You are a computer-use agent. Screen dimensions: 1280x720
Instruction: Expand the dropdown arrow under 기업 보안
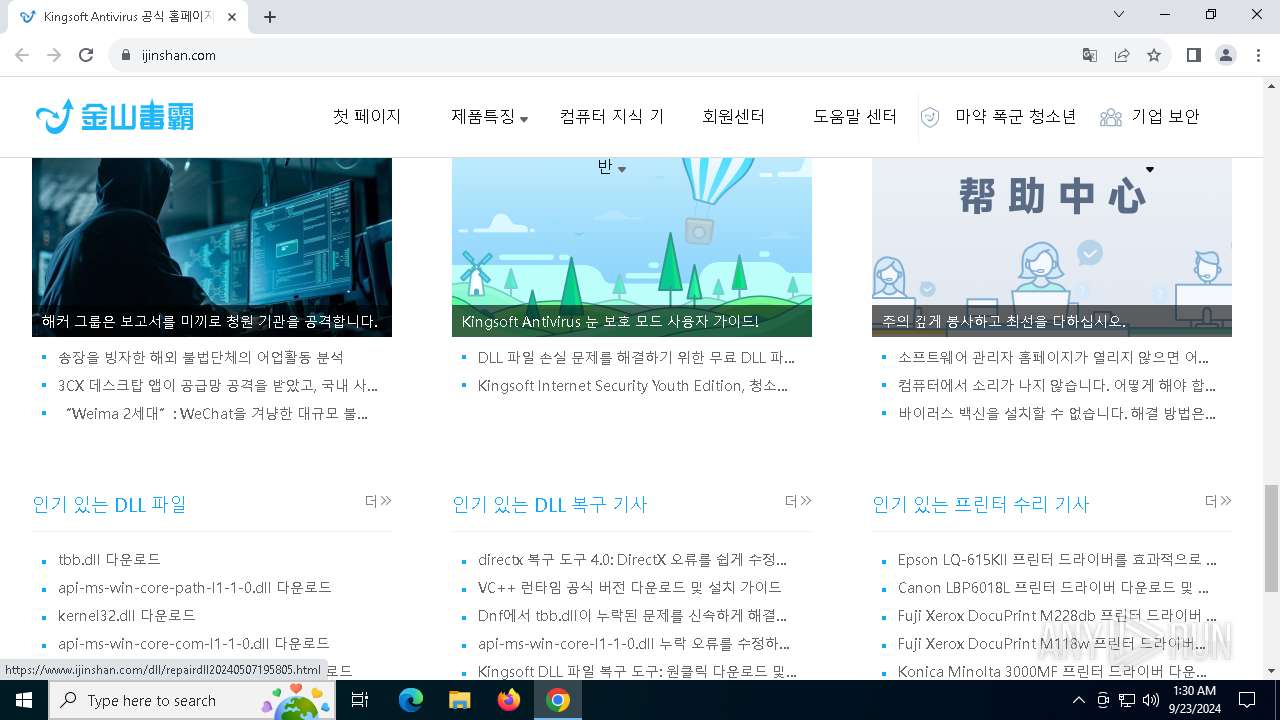[x=1150, y=169]
